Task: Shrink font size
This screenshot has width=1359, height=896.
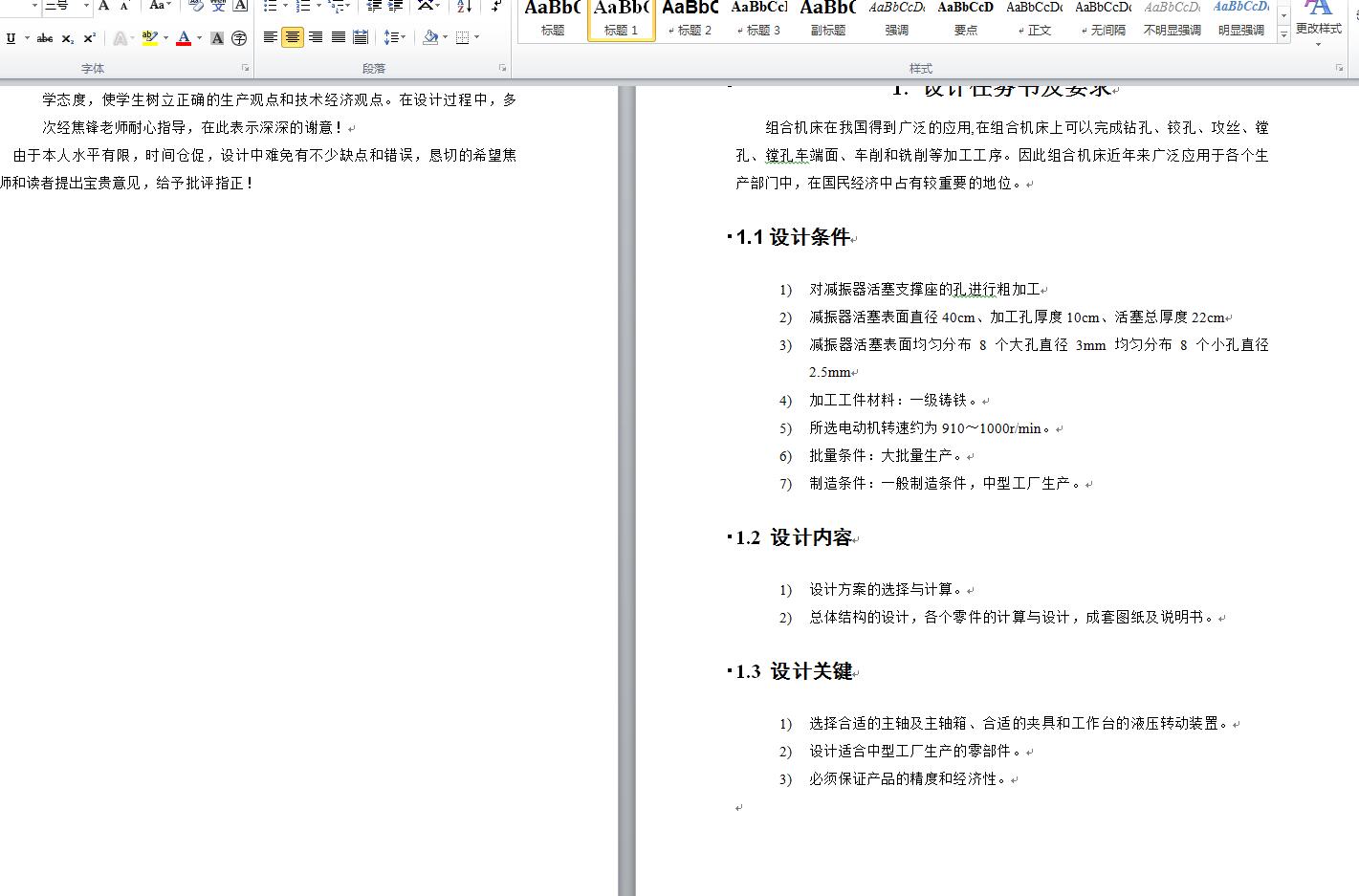Action: pyautogui.click(x=124, y=6)
